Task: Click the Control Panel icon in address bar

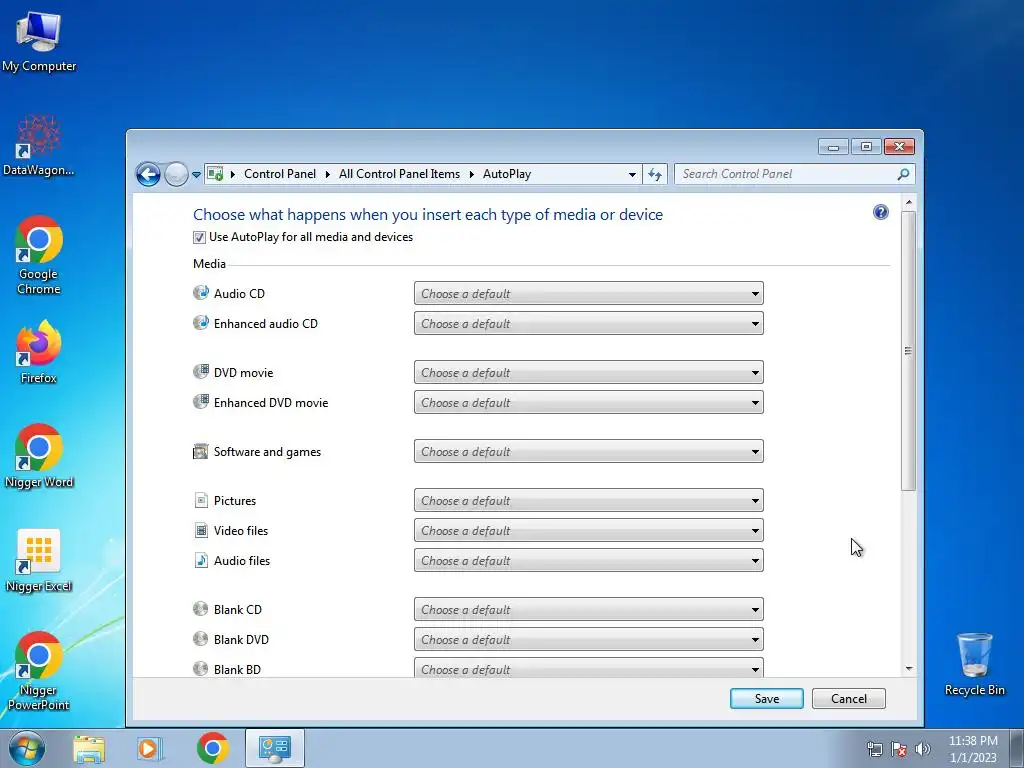Action: point(214,174)
